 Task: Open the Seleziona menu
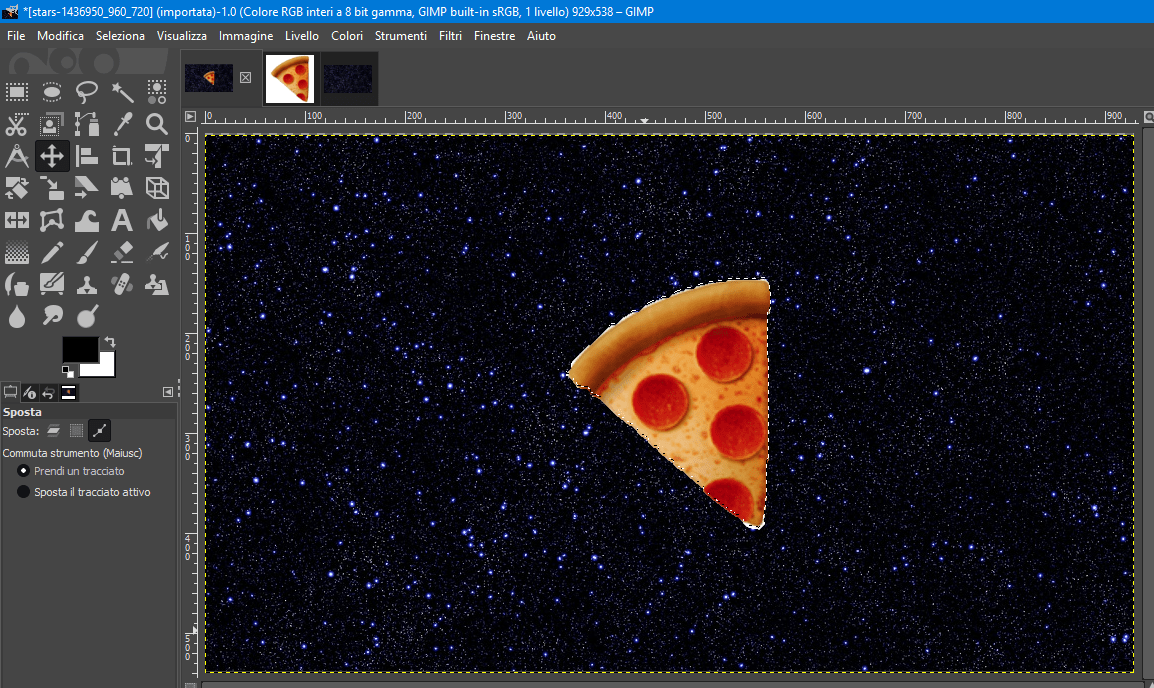(120, 35)
